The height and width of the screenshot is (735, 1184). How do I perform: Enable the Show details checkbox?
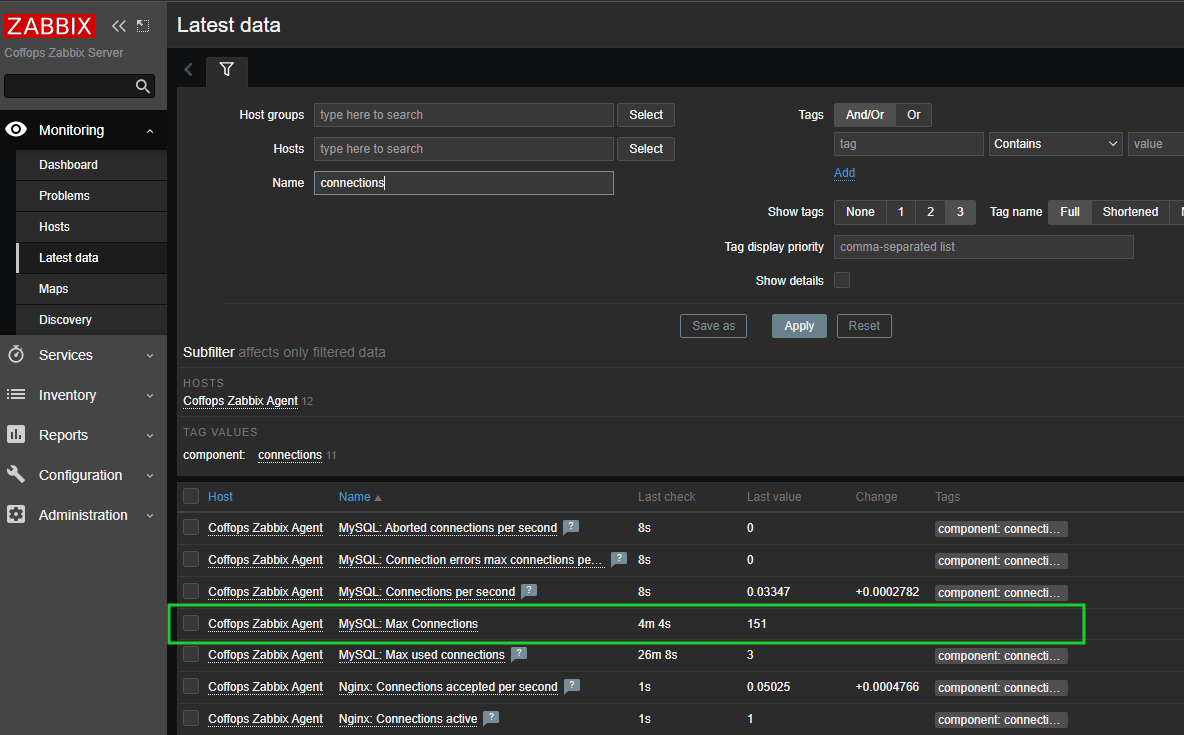[842, 281]
